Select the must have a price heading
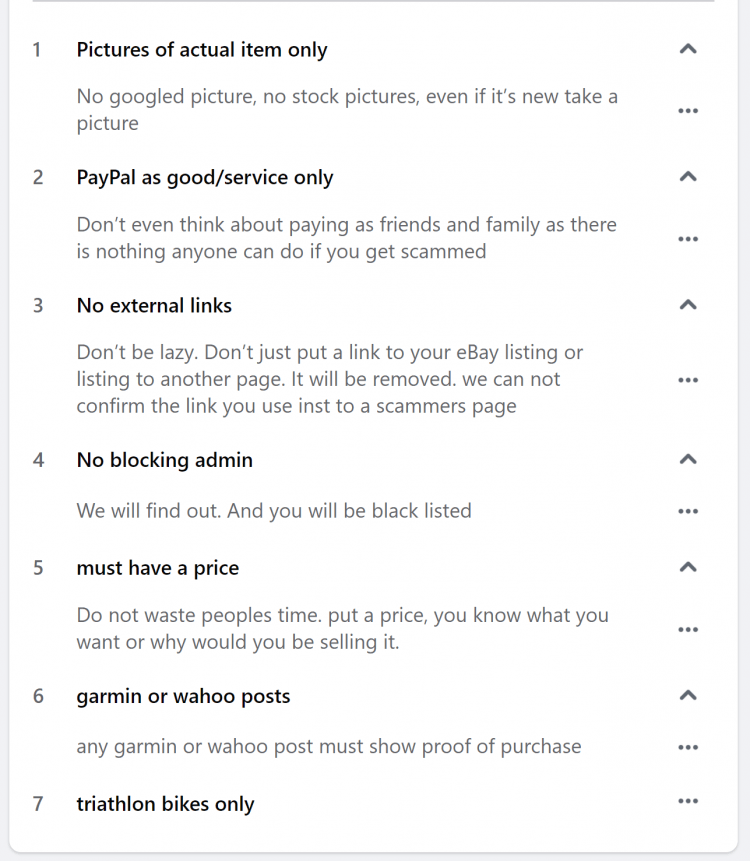Viewport: 750px width, 861px height. coord(157,567)
